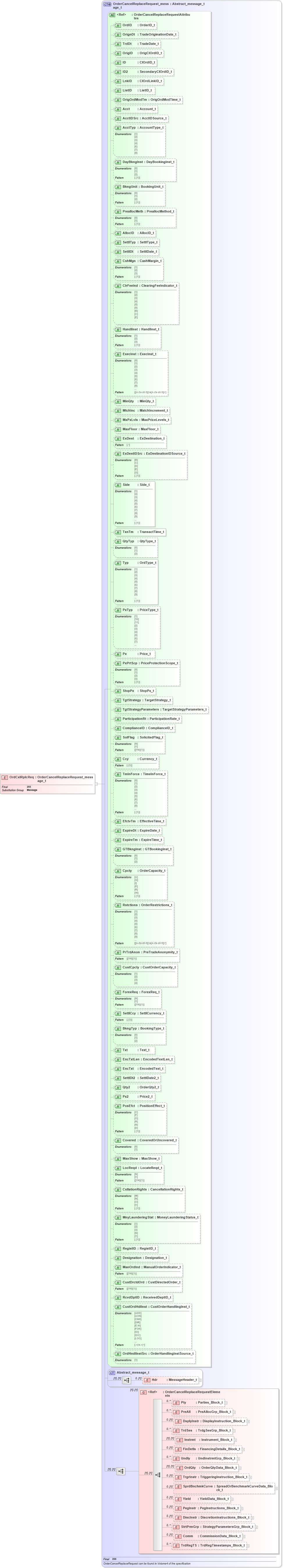The image size is (283, 1568).
Task: Click the attribute icon beside PosEfct
Action: click(118, 1106)
